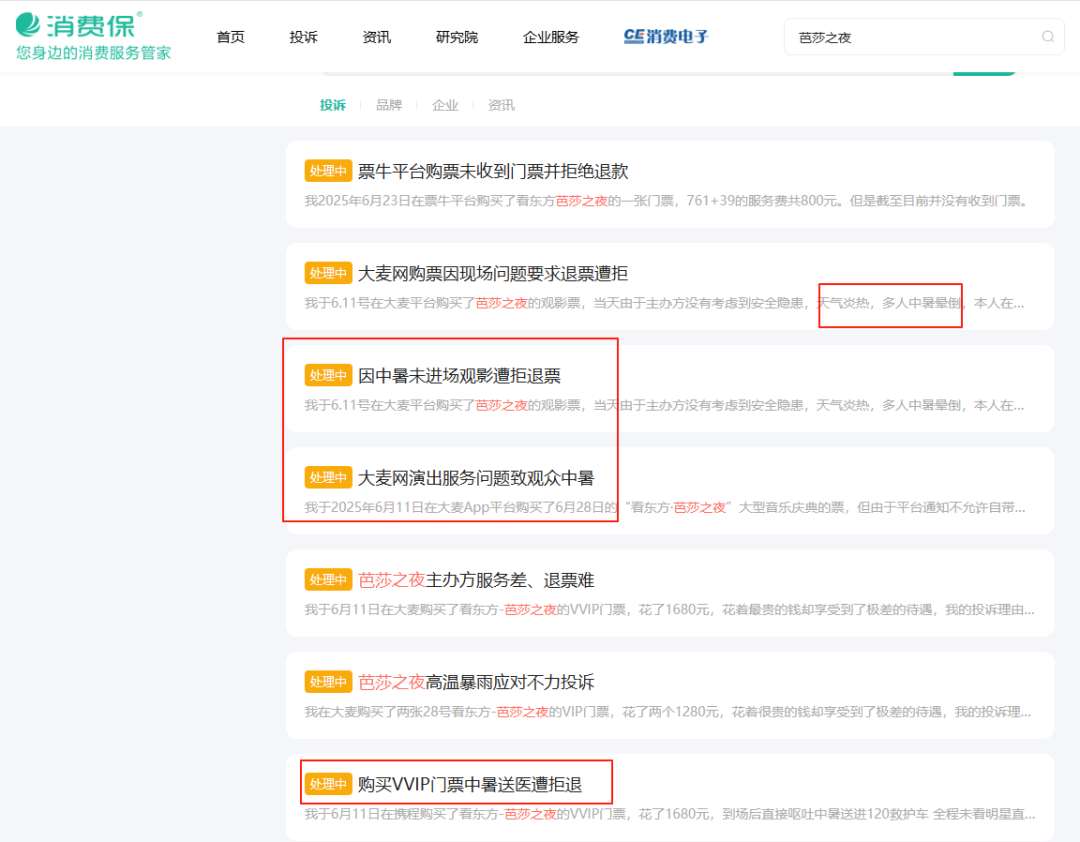
Task: Click the slogan 您身边的消费服务管家
Action: pyautogui.click(x=94, y=53)
